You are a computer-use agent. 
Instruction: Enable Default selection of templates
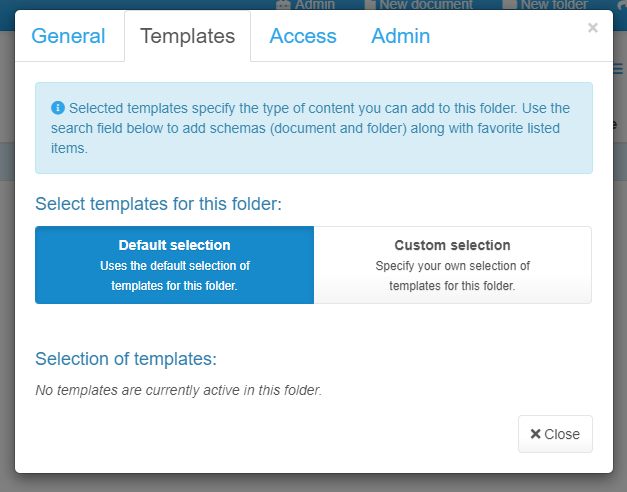point(174,264)
